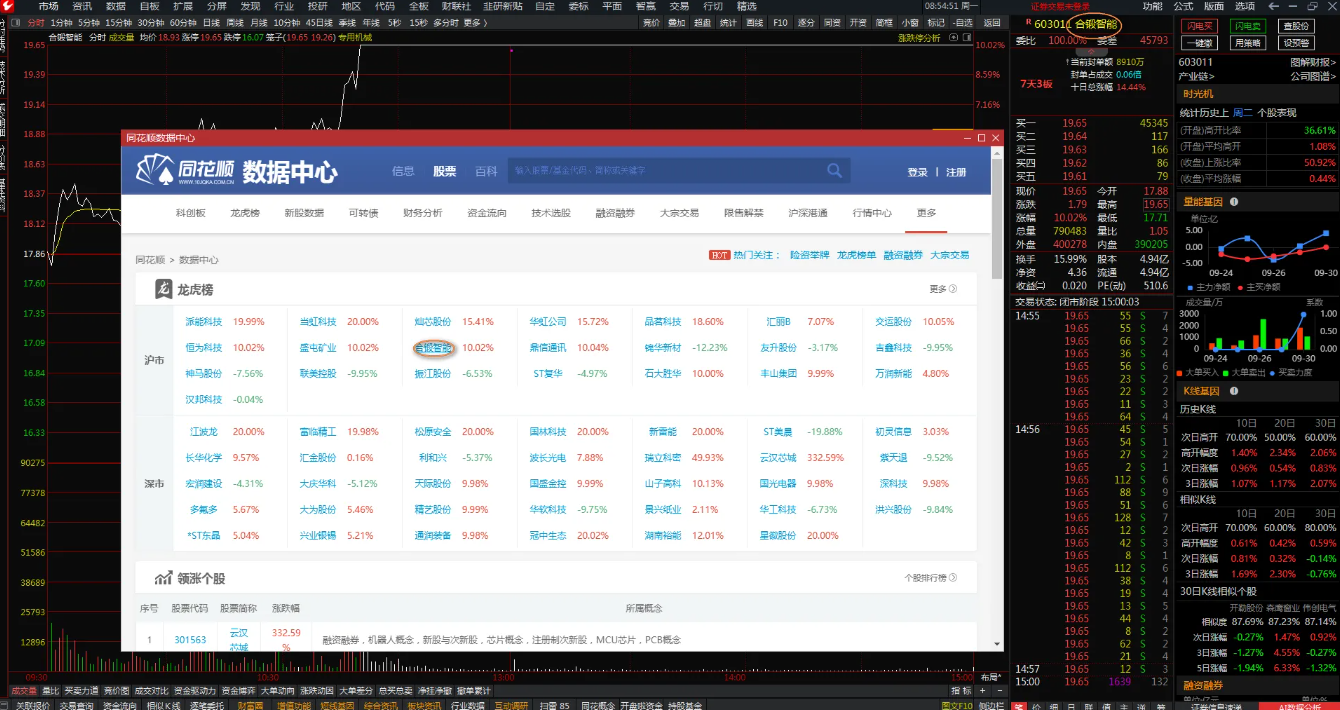Screen dimensions: 1340x710
Task: Click the 叠加 overlay tool
Action: tap(677, 21)
